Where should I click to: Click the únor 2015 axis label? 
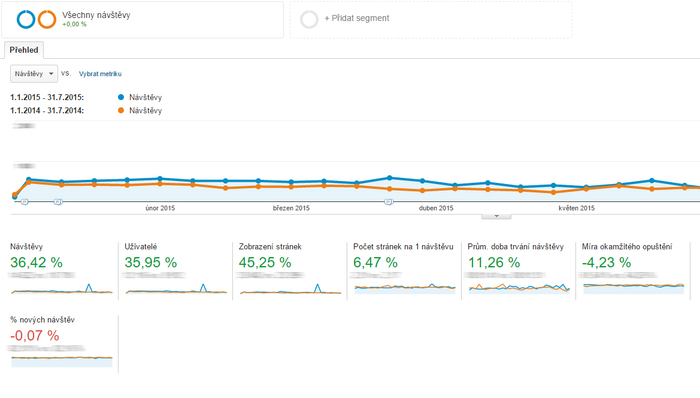pos(160,208)
